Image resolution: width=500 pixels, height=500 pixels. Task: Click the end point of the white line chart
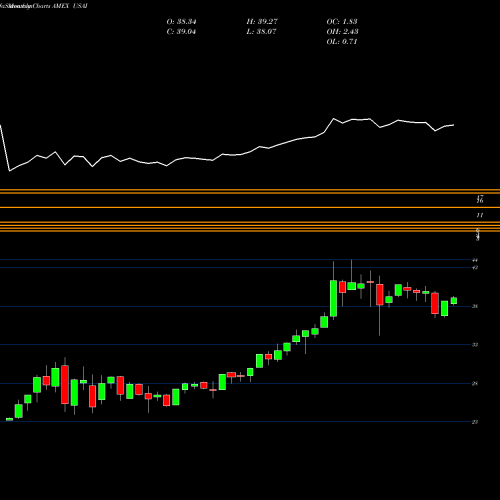(453, 125)
